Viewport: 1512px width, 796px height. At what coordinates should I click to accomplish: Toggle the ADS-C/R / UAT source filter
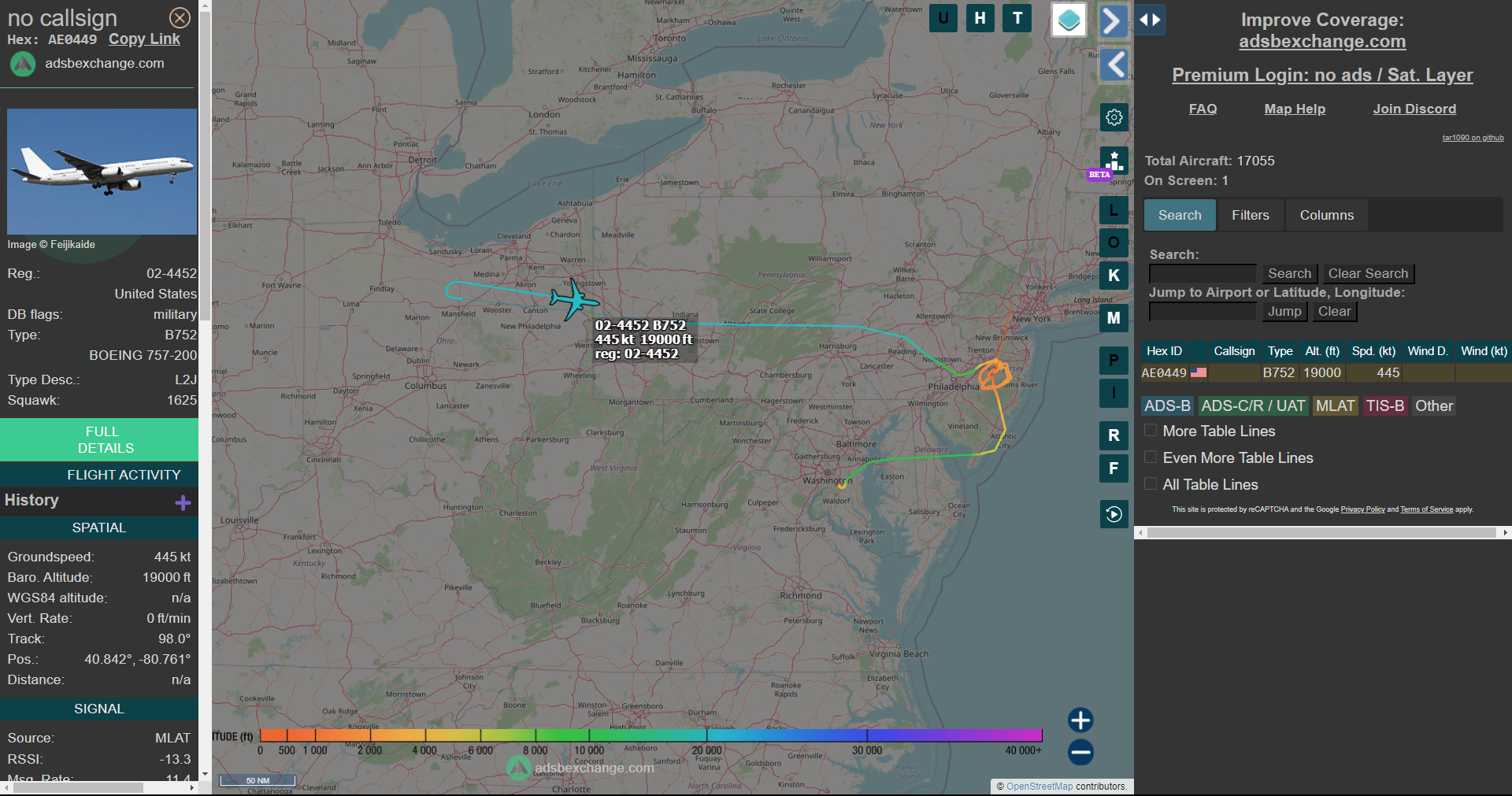1253,406
